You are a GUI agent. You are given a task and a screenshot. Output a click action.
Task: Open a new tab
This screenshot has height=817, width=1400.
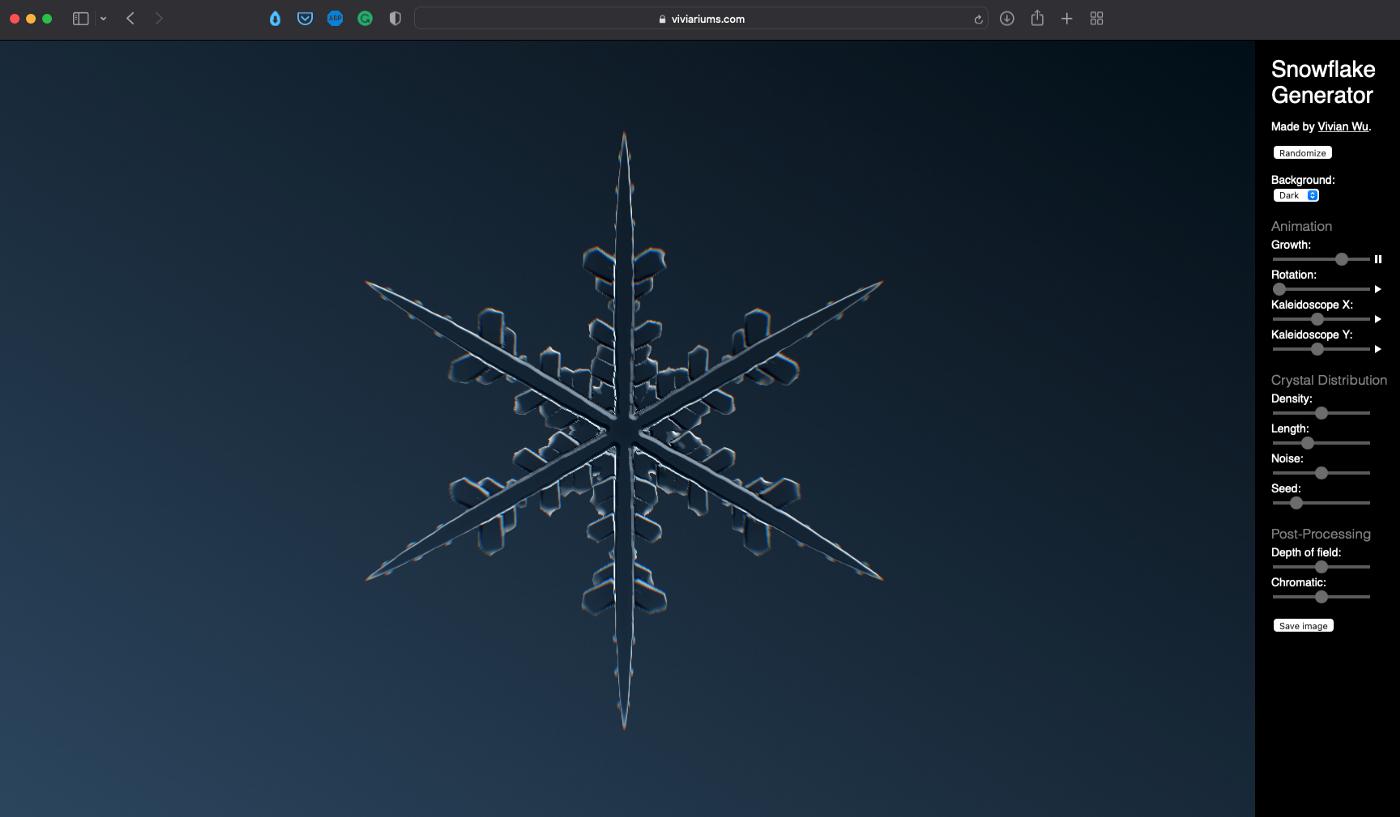(x=1067, y=18)
